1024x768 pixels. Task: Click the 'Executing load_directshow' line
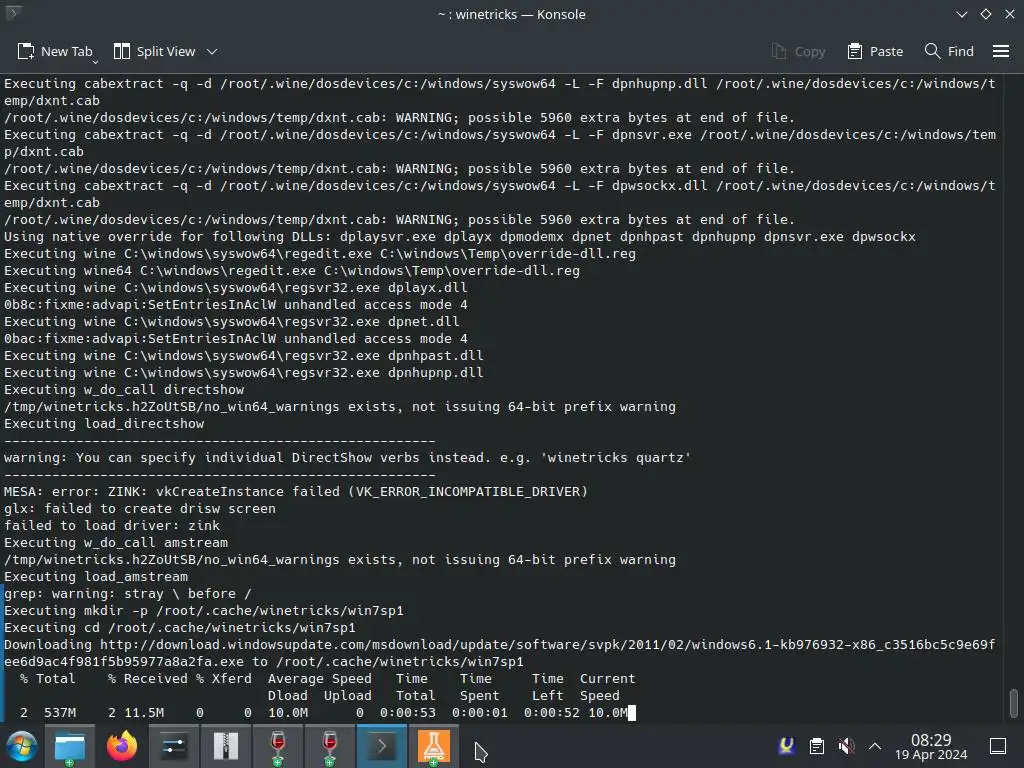tap(104, 424)
